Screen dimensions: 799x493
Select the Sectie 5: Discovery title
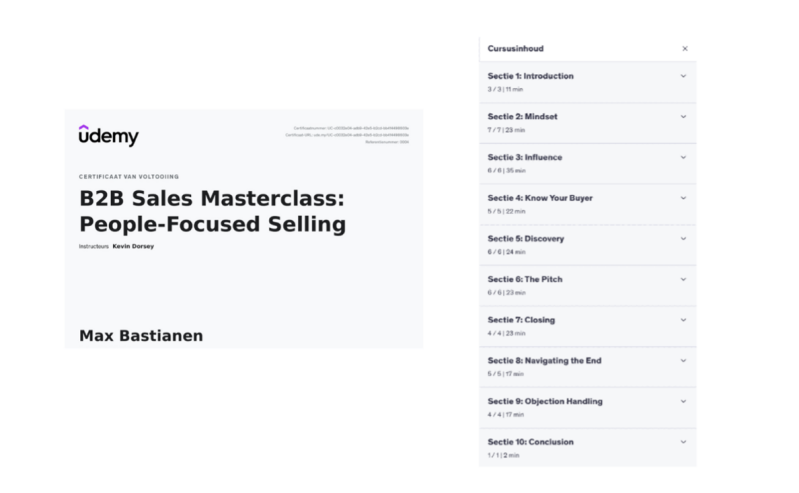tap(526, 239)
